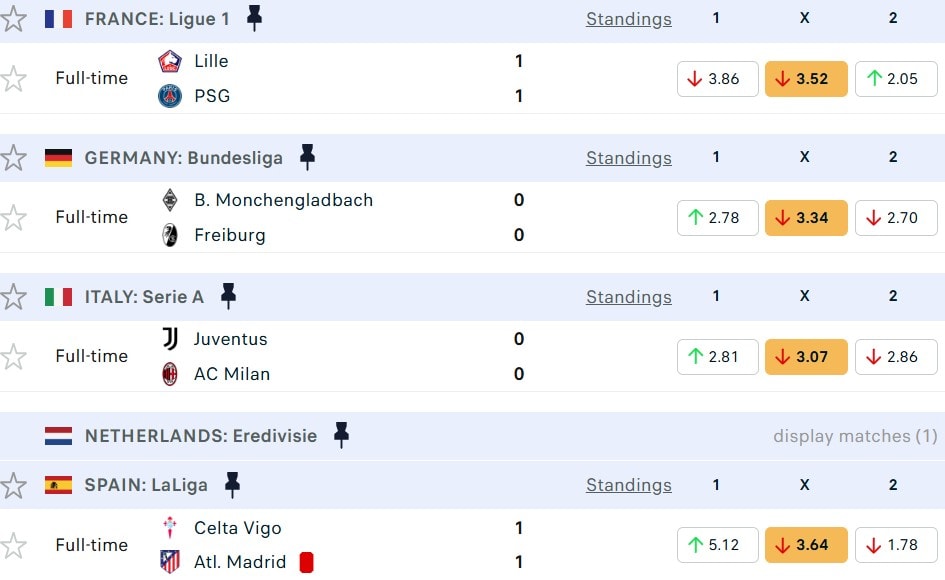
Task: Click highlighted 3.64 draw odds for Celta Vigo match
Action: pos(806,545)
